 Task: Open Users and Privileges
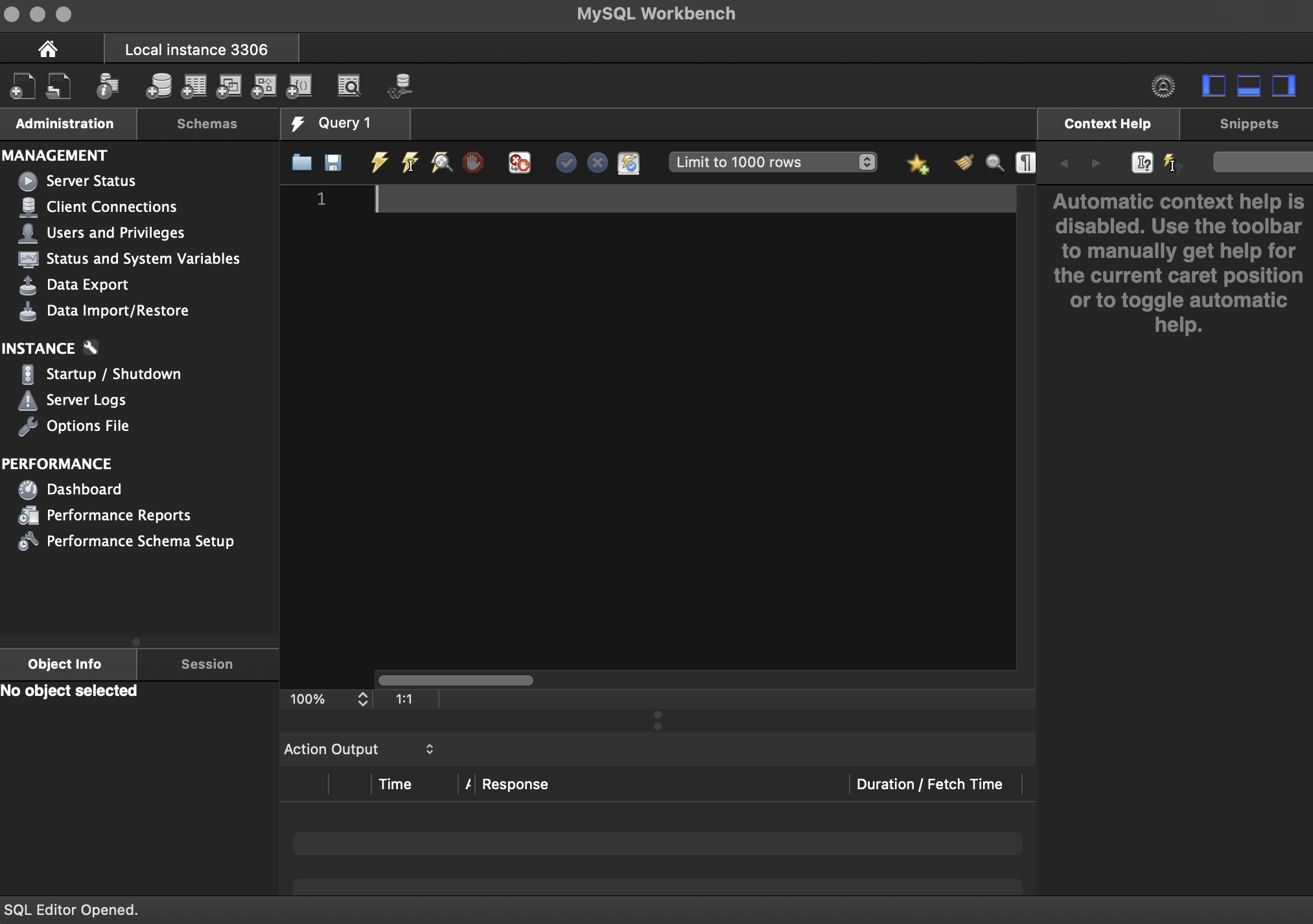[x=115, y=233]
